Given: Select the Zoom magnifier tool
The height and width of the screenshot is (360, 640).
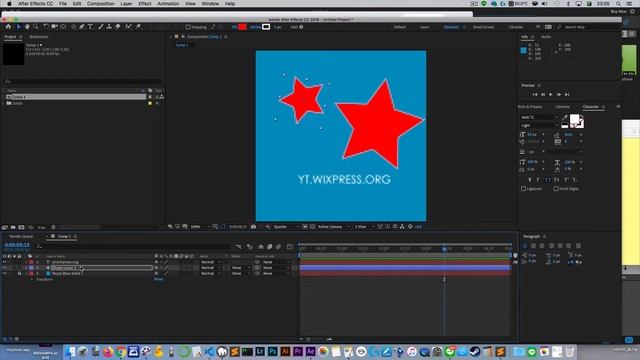Looking at the screenshot, I should (36, 27).
